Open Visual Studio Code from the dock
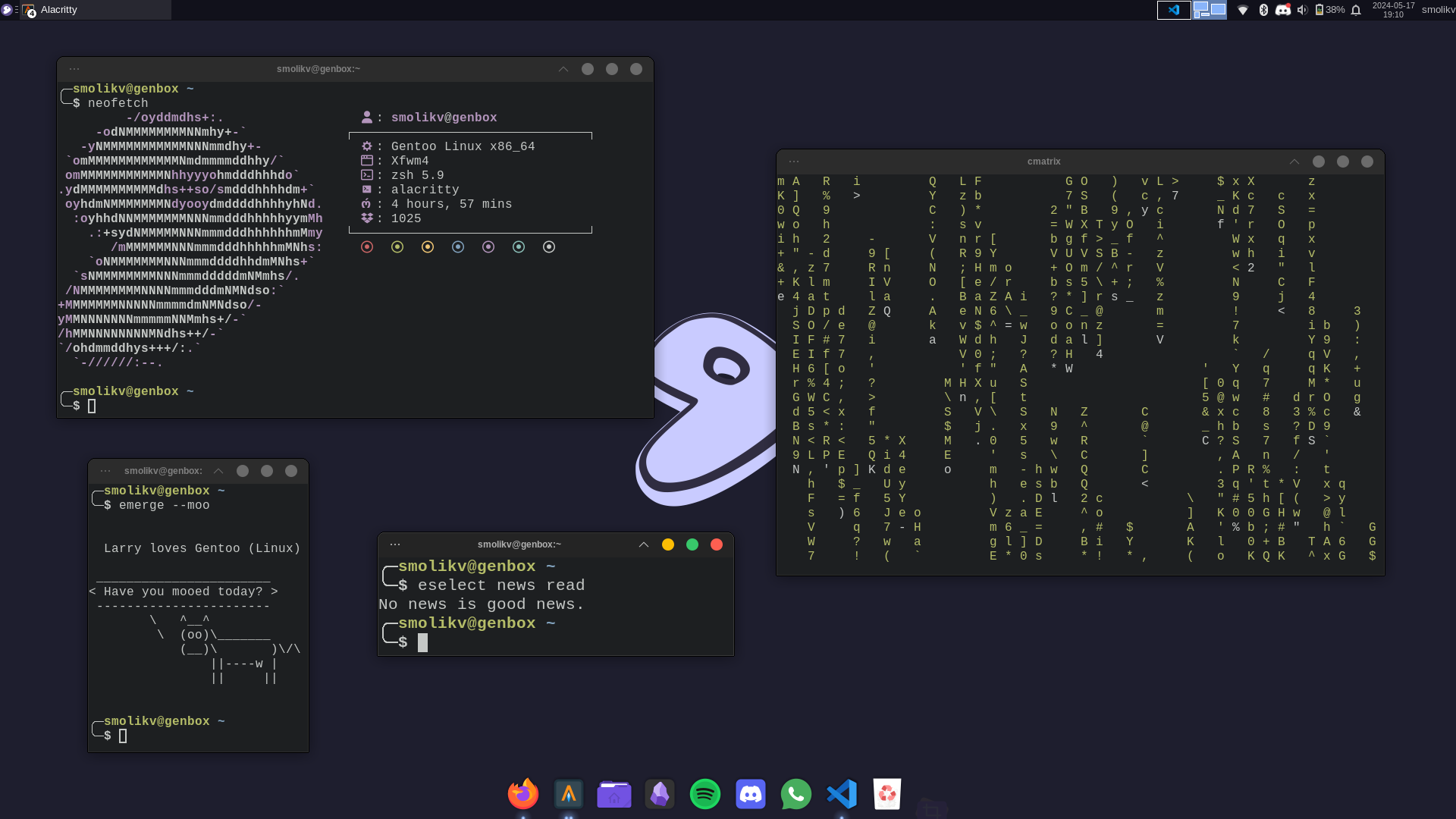1456x819 pixels. [x=842, y=794]
